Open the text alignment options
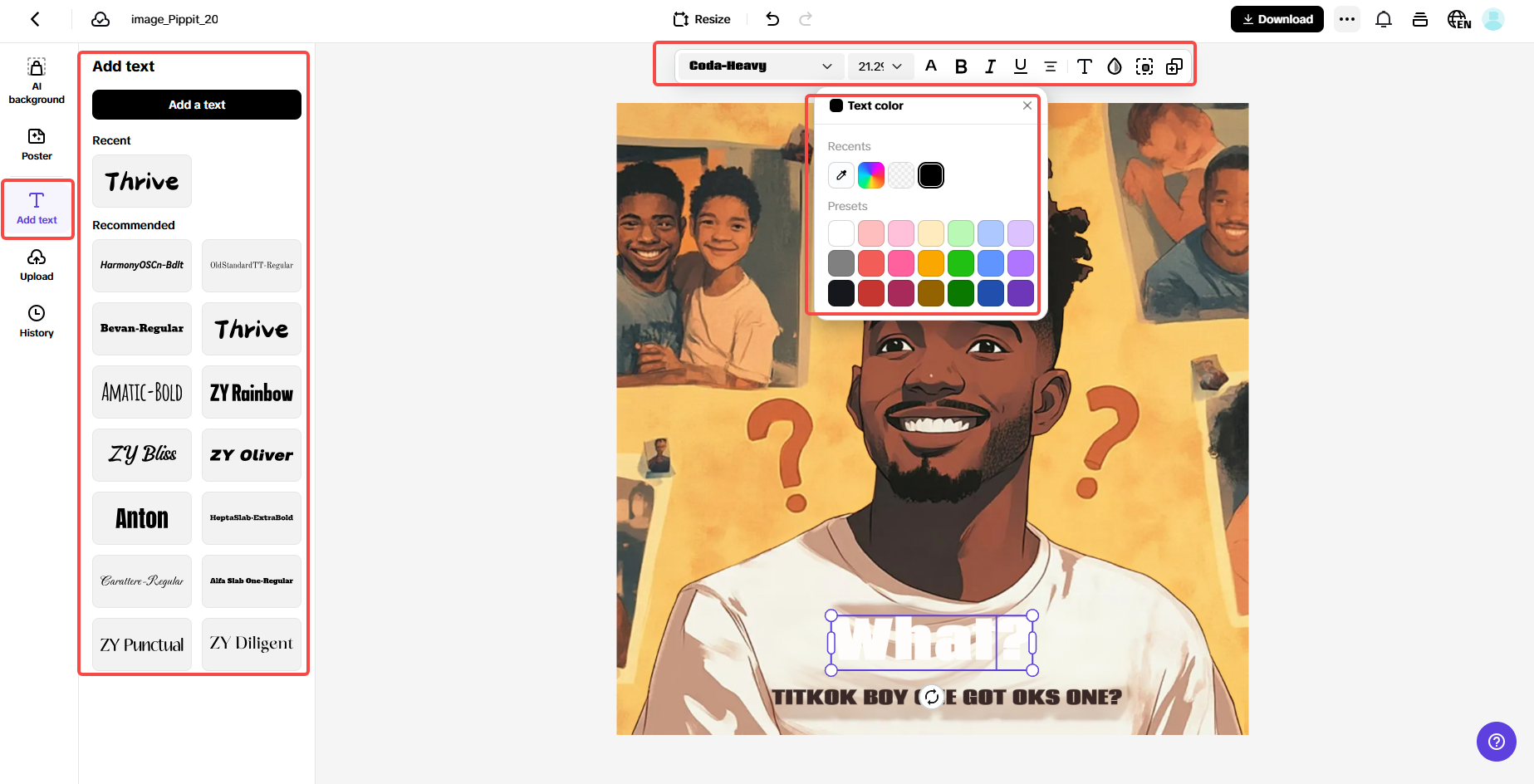This screenshot has width=1534, height=784. point(1051,66)
